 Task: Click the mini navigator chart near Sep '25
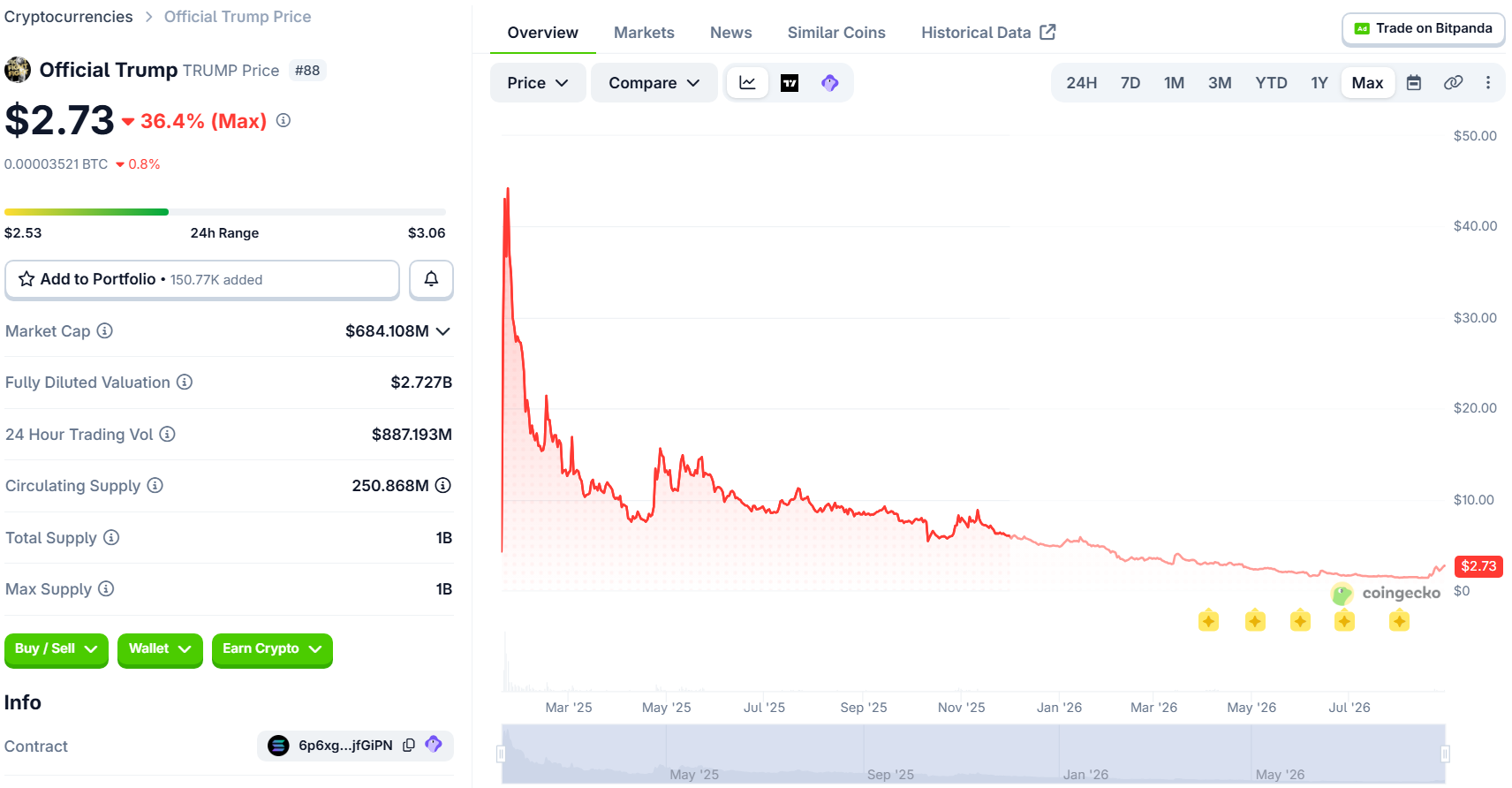pos(890,774)
